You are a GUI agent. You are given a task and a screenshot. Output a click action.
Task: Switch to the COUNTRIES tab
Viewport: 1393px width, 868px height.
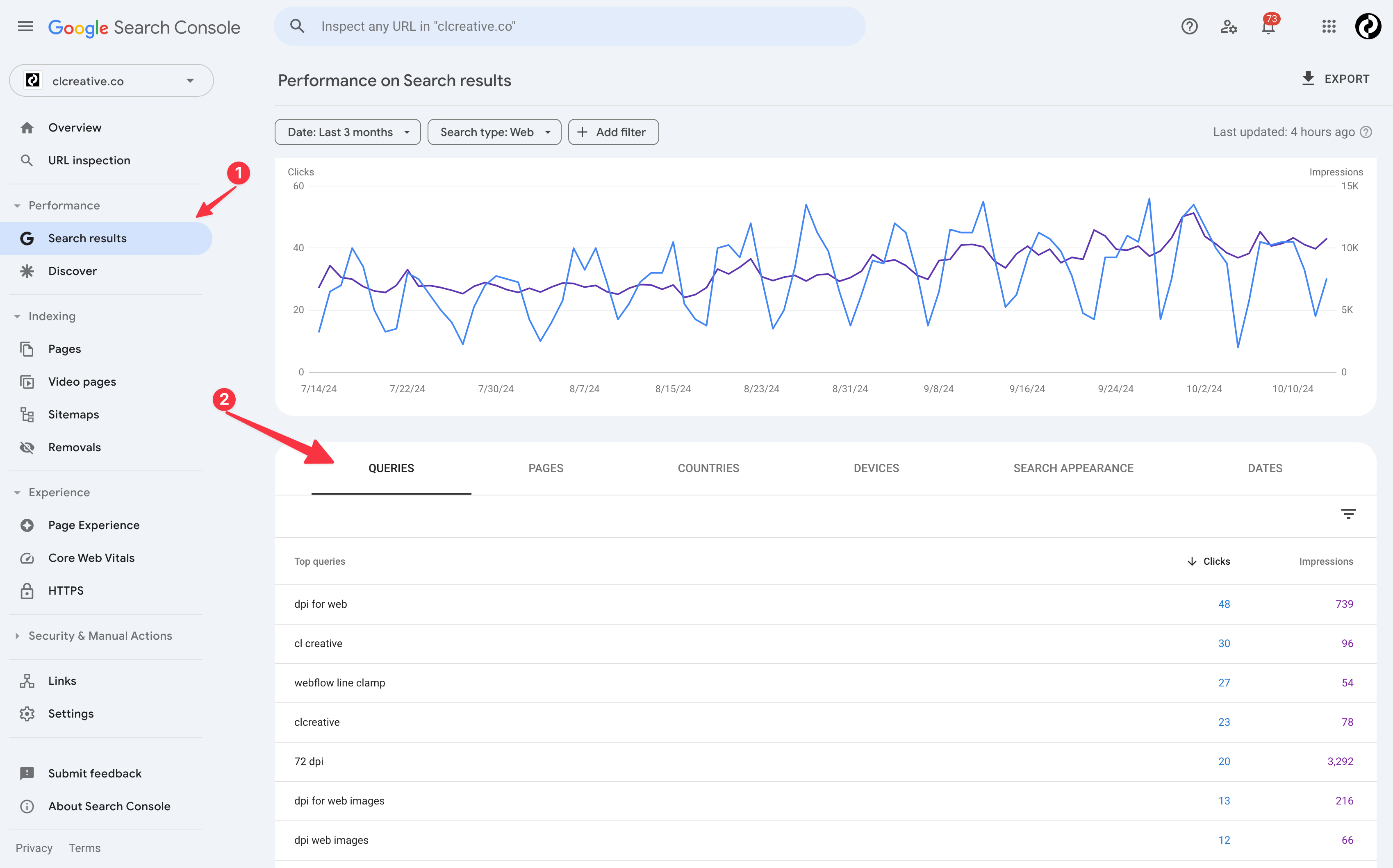coord(708,468)
